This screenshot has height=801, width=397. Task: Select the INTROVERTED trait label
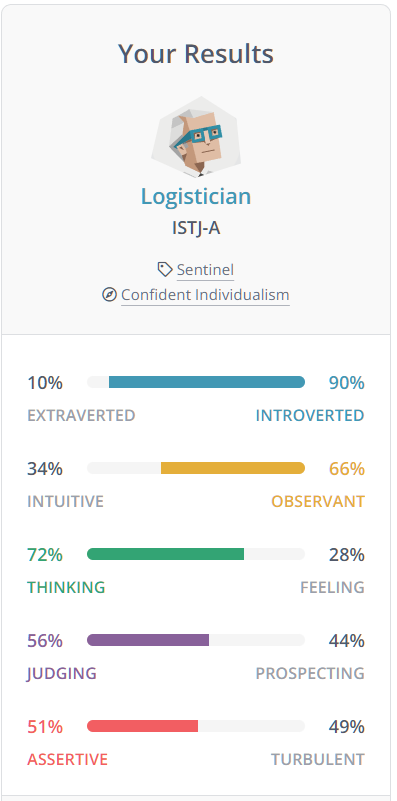point(310,416)
